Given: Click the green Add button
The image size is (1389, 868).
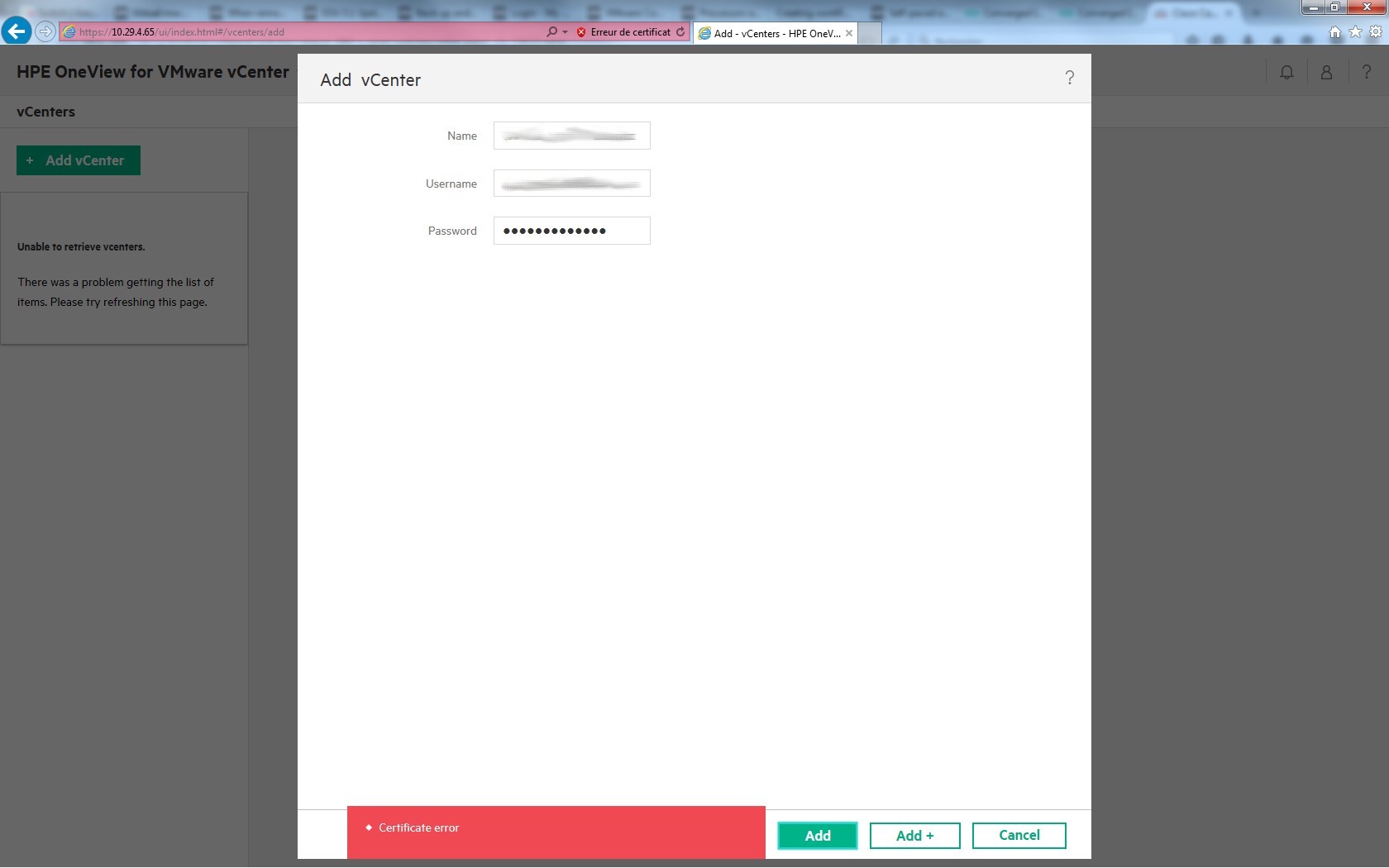Looking at the screenshot, I should 818,836.
